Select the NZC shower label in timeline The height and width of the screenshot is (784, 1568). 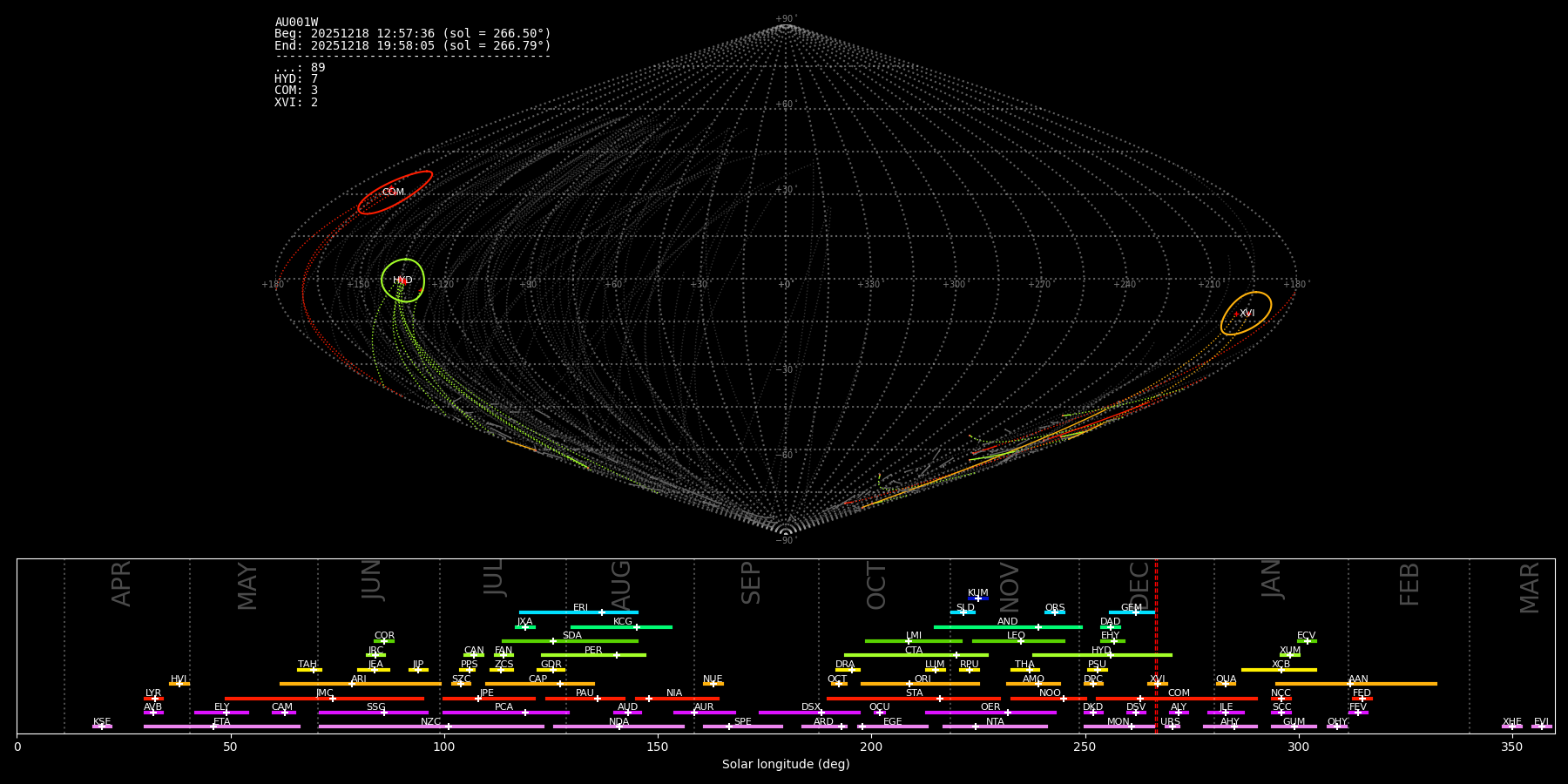pos(430,722)
